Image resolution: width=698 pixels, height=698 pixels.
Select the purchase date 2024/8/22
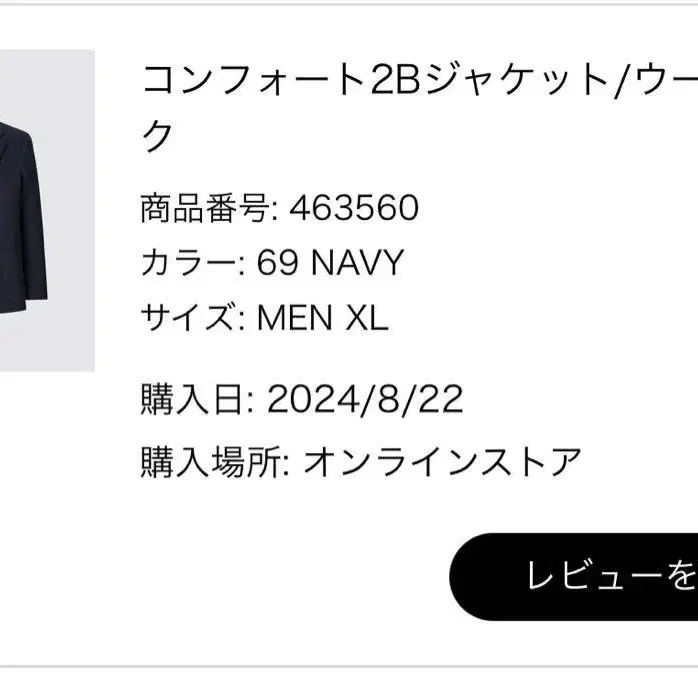point(365,400)
